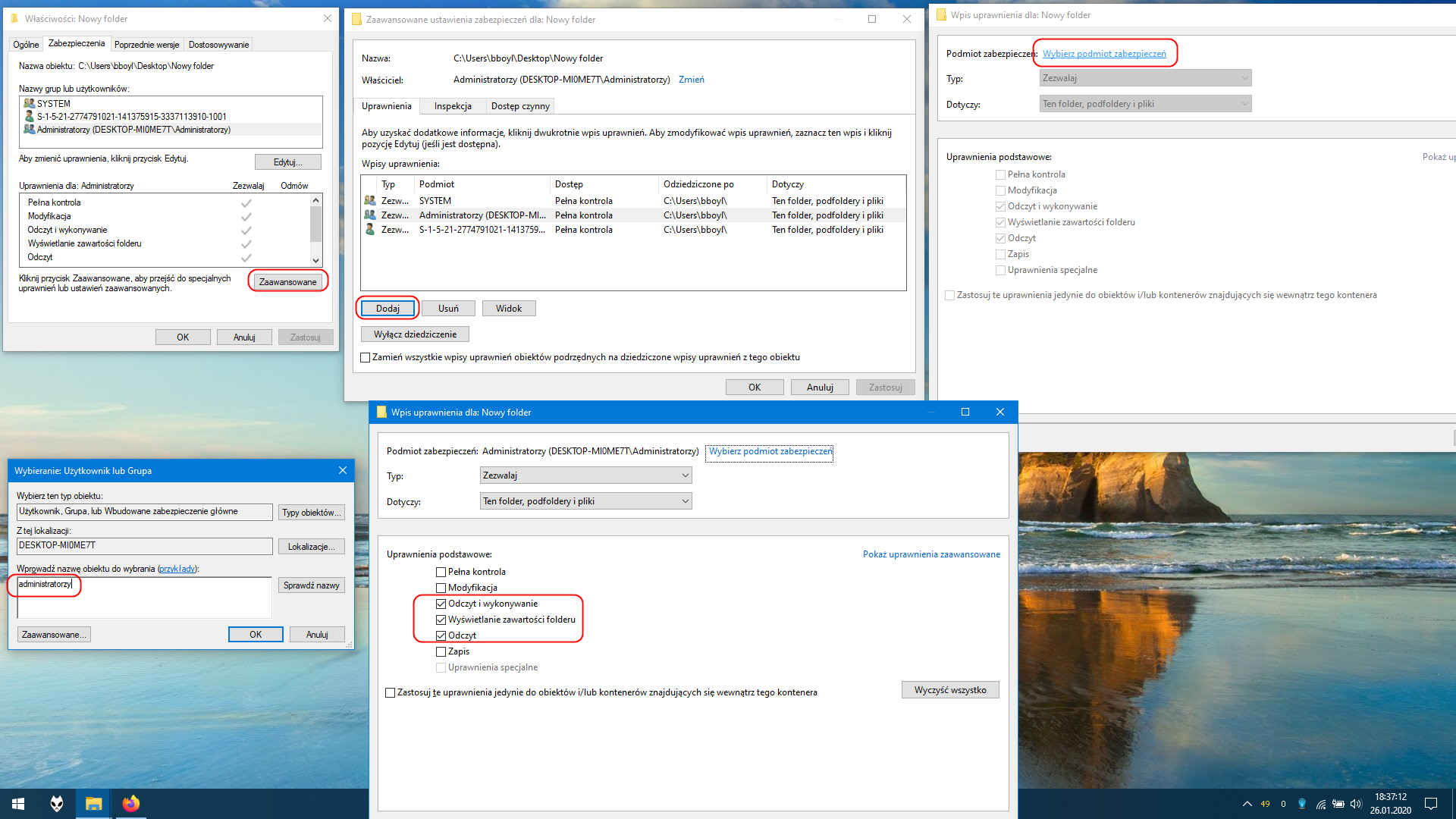Open the Poprzednie wersje tab

(x=147, y=45)
